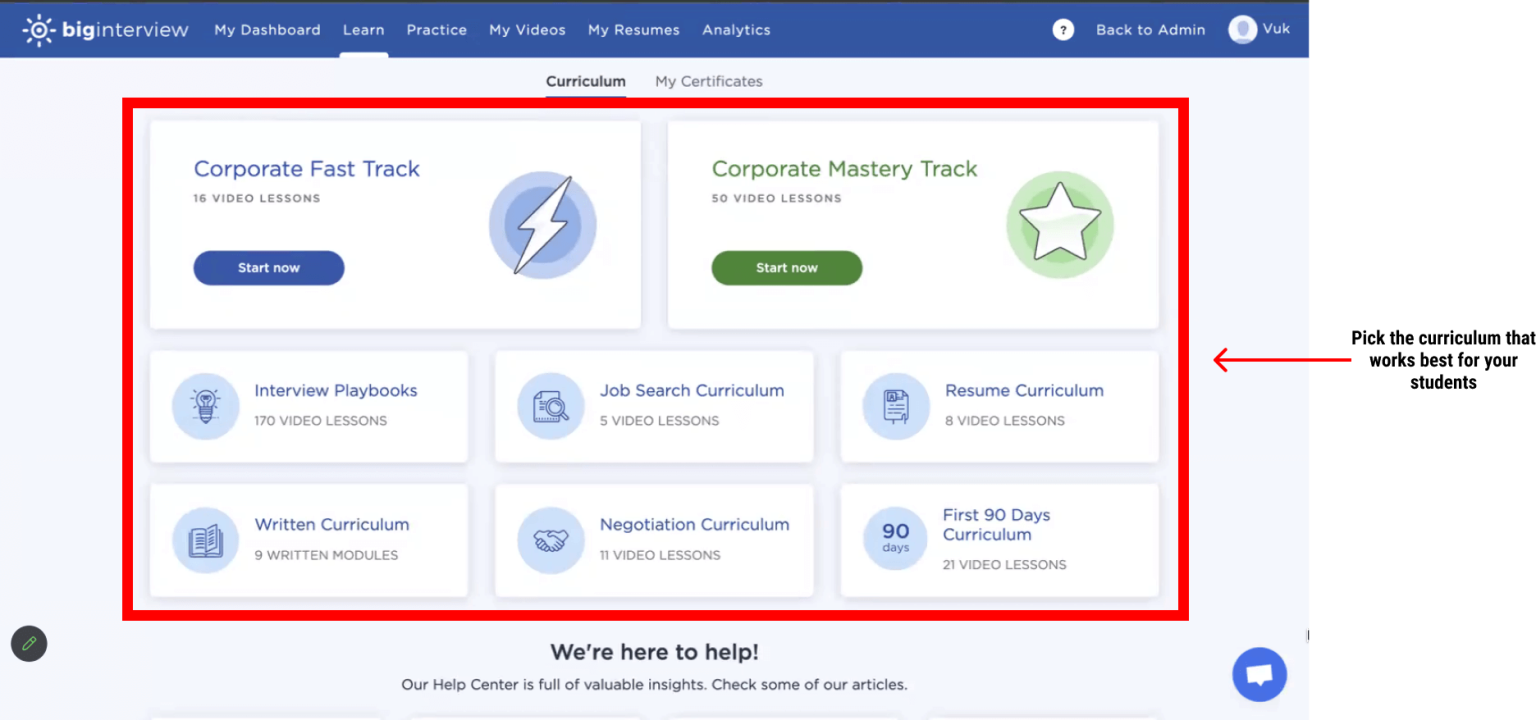Open the help question mark icon
1536x720 pixels.
tap(1063, 30)
